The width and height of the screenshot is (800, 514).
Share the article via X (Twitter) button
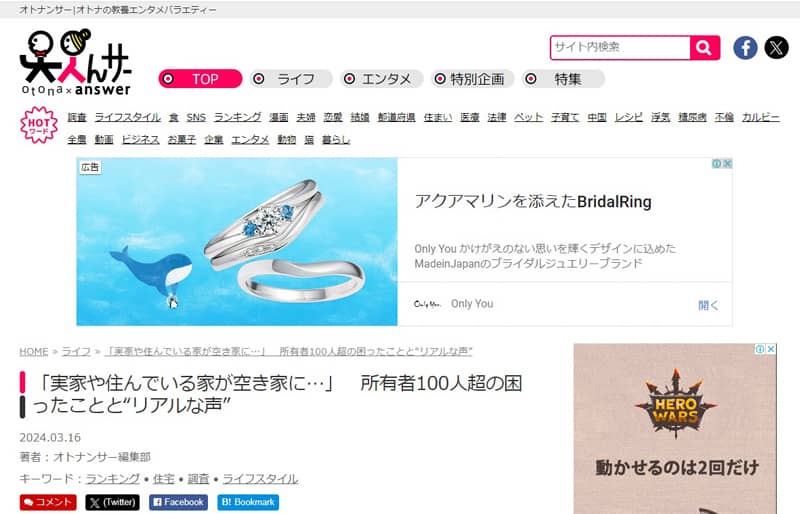click(x=112, y=502)
